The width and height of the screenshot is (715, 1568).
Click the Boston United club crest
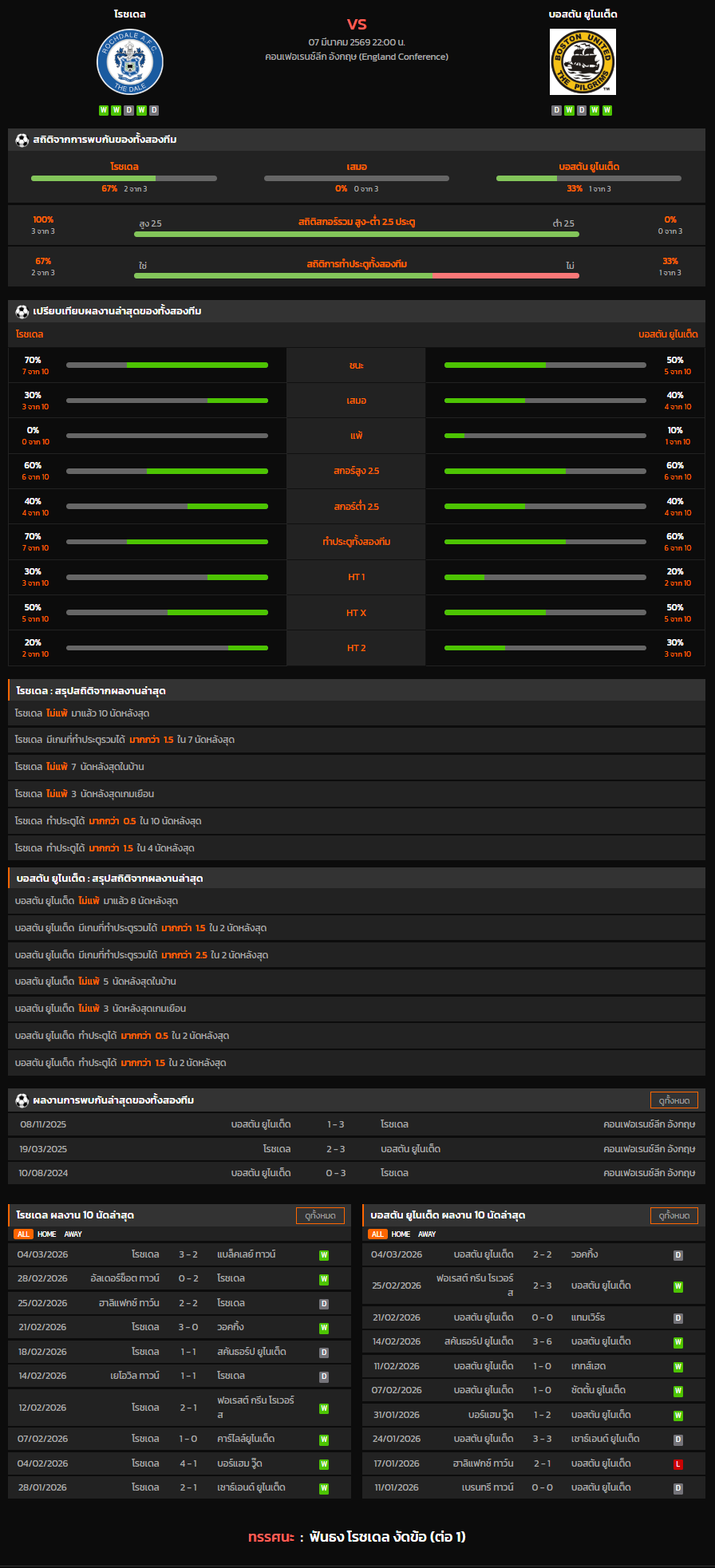click(x=583, y=62)
